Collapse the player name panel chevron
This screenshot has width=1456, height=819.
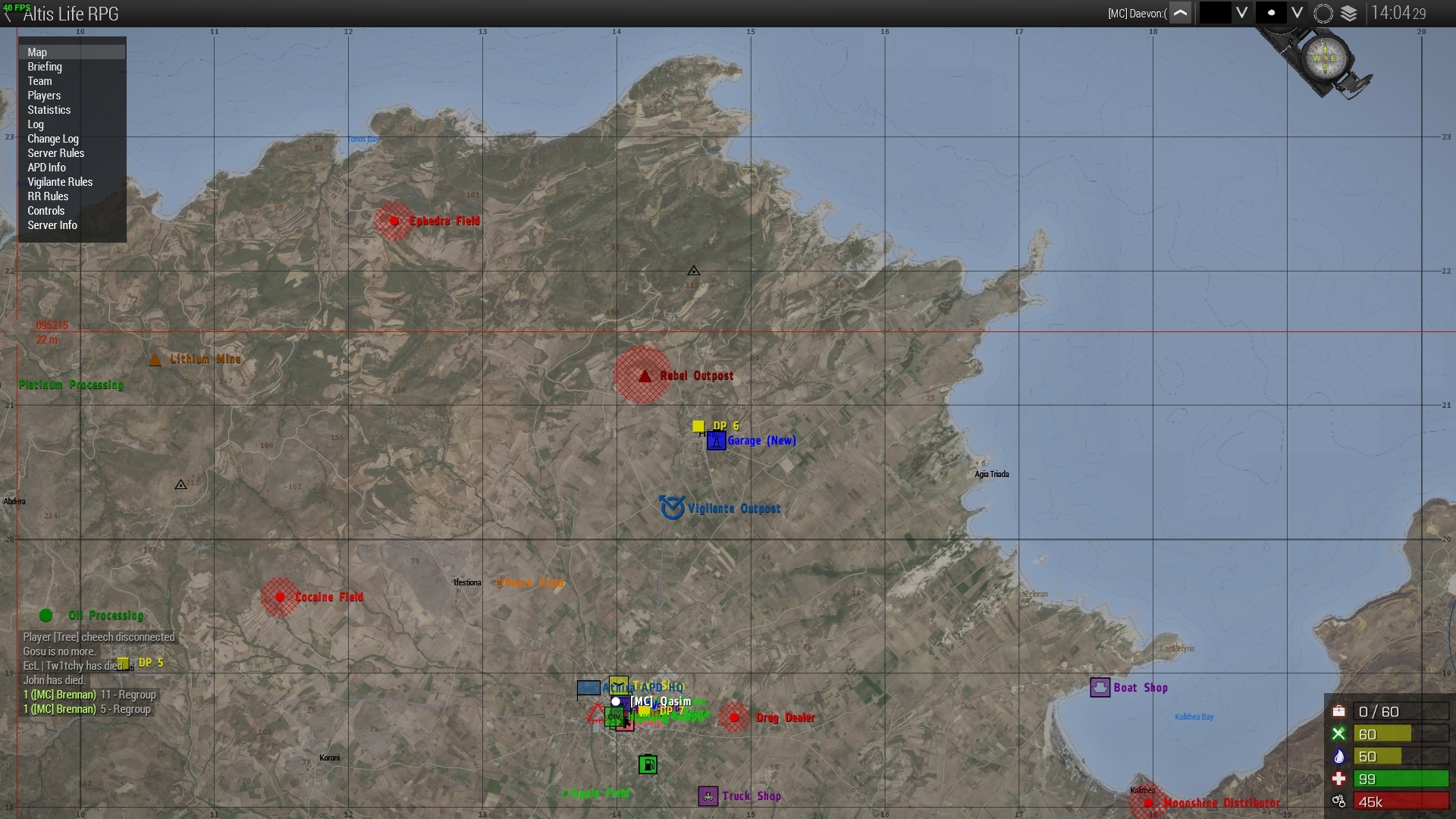[x=1180, y=13]
